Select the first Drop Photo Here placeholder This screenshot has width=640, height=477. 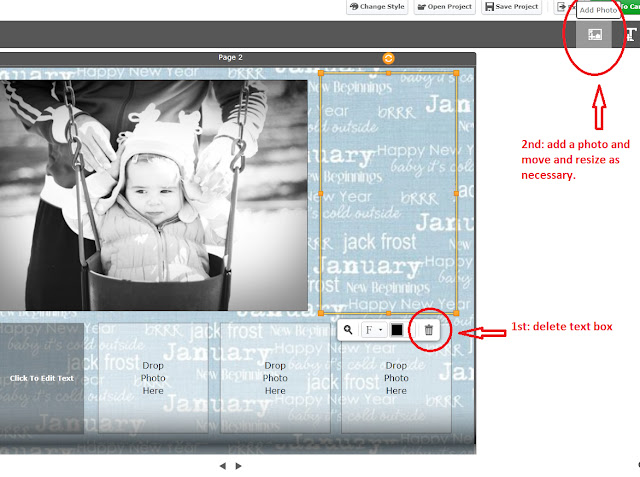[x=153, y=378]
